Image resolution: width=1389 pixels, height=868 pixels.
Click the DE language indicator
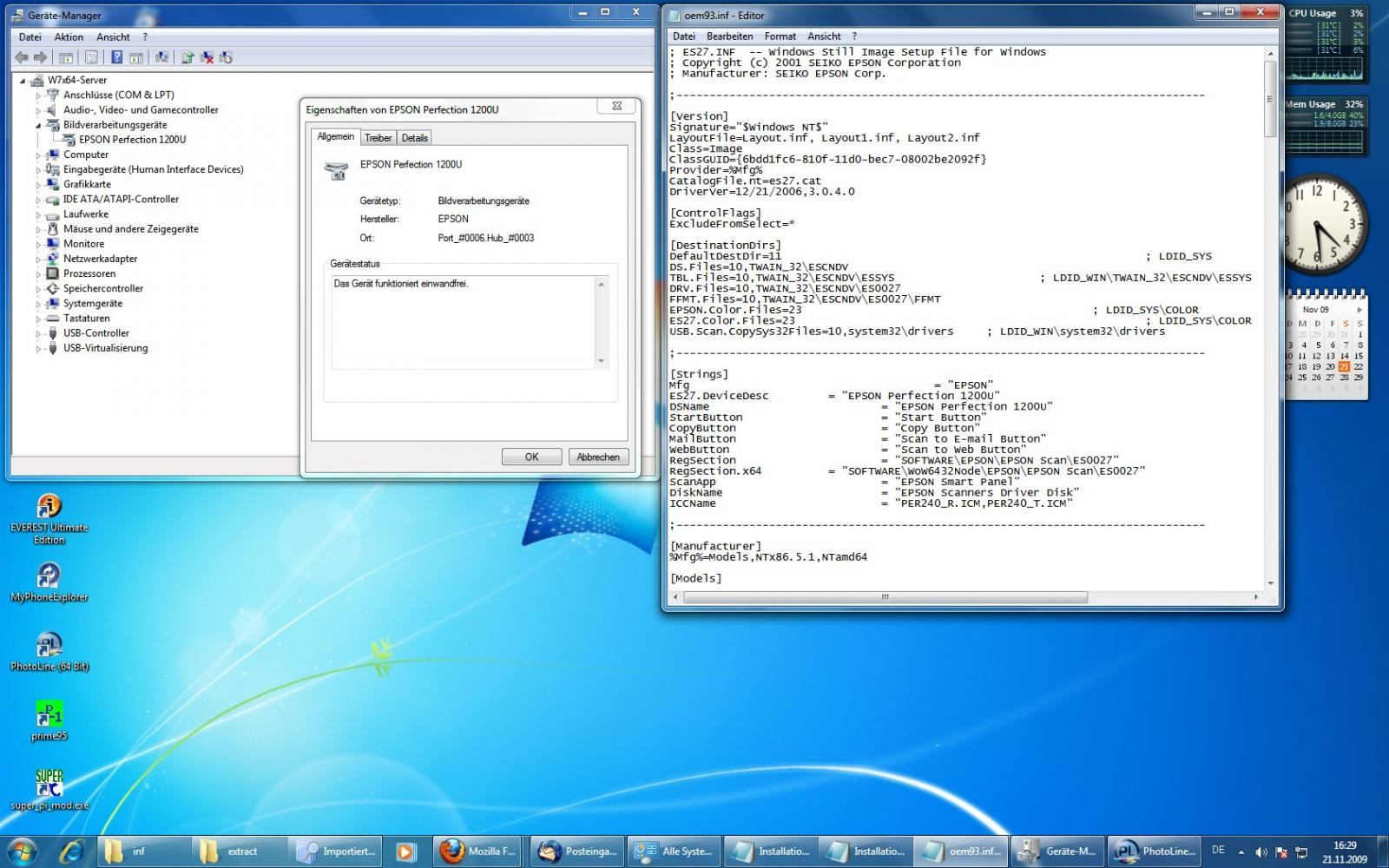[1218, 851]
